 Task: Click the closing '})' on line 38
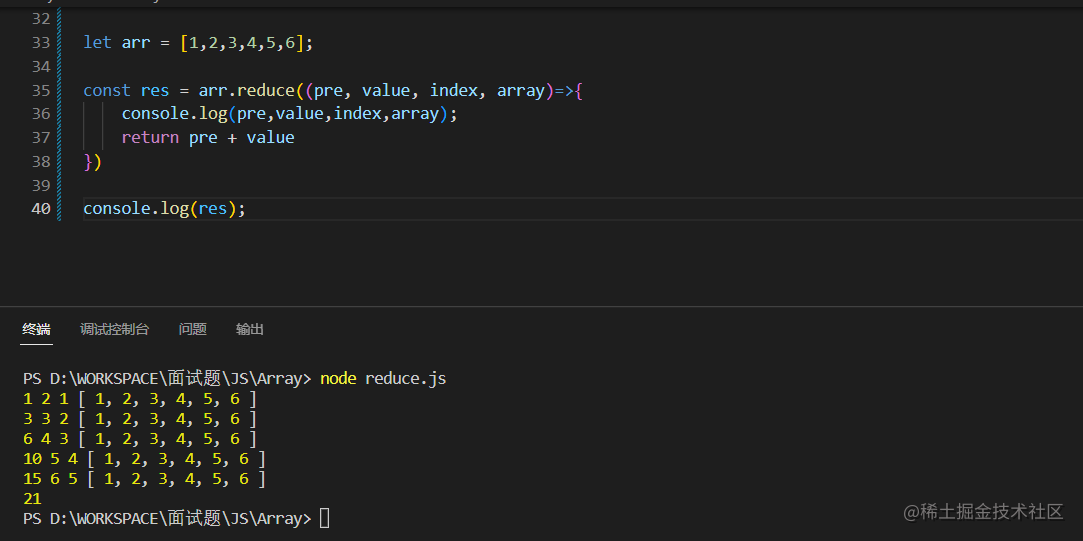click(93, 162)
